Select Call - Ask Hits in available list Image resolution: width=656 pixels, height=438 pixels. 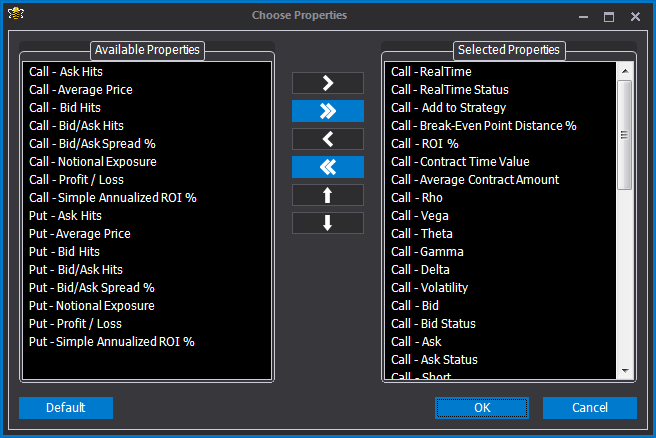click(x=66, y=72)
